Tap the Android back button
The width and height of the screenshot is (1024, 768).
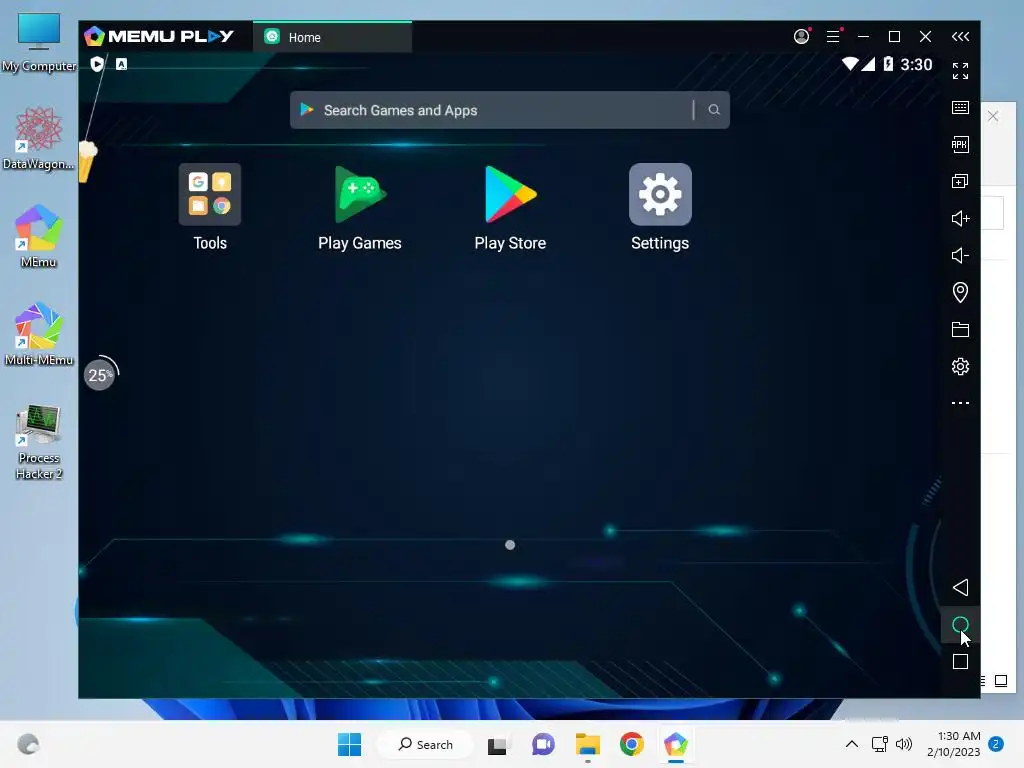click(960, 588)
